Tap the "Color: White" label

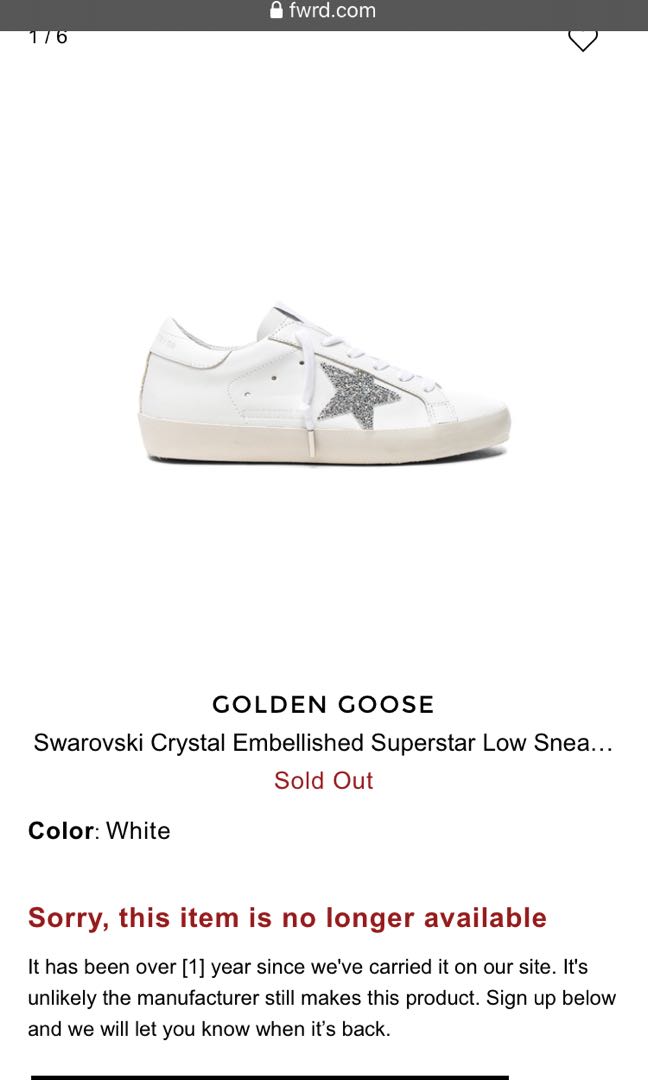[97, 830]
